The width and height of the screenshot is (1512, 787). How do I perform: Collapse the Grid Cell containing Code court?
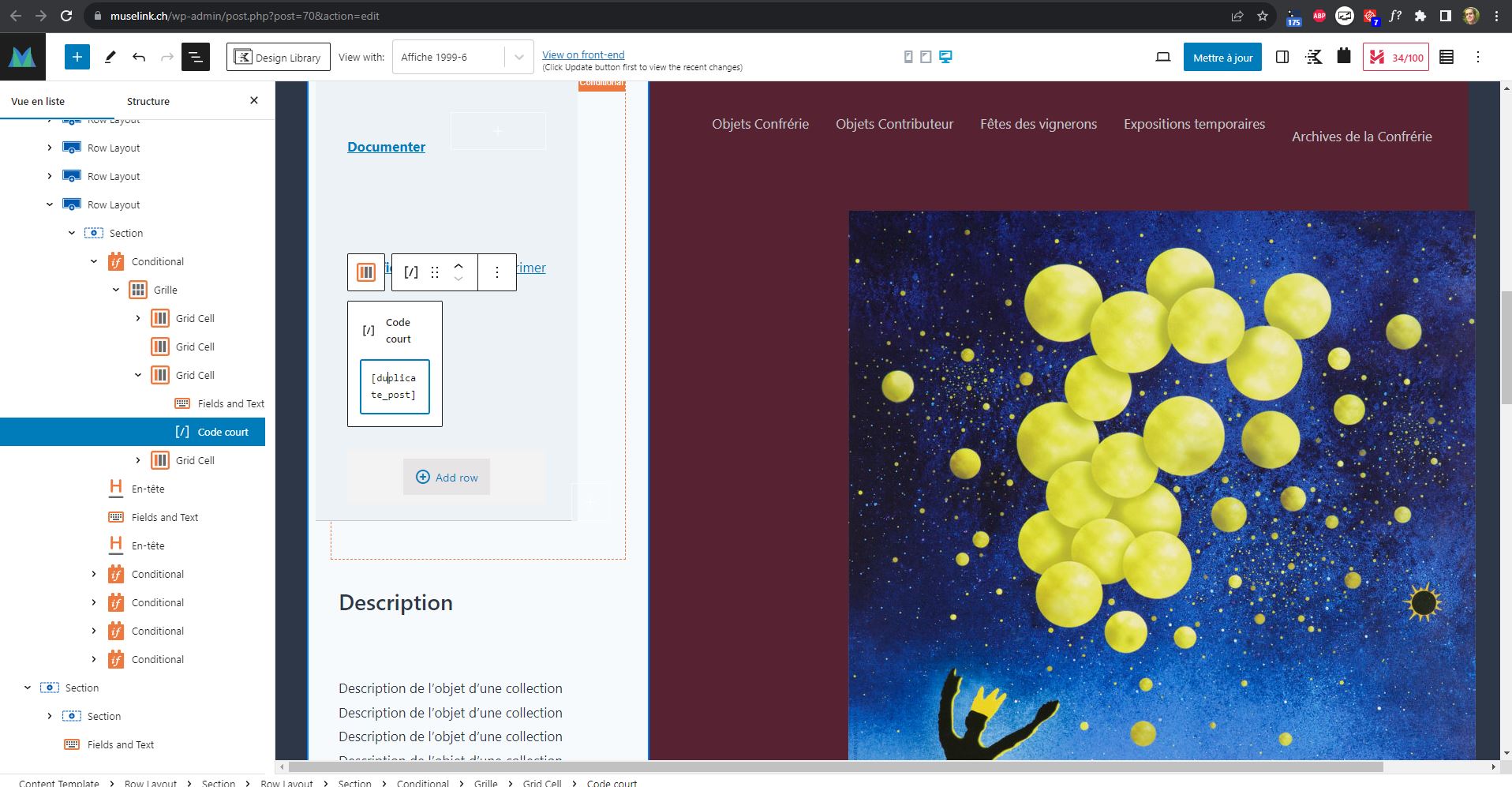click(x=138, y=375)
